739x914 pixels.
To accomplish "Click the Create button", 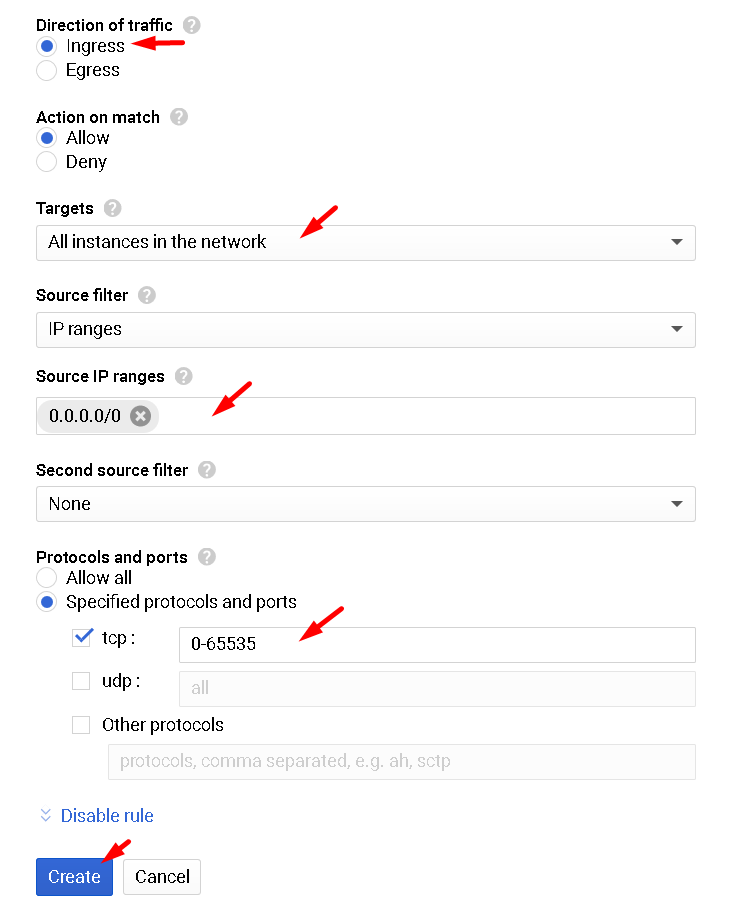I will coord(74,877).
